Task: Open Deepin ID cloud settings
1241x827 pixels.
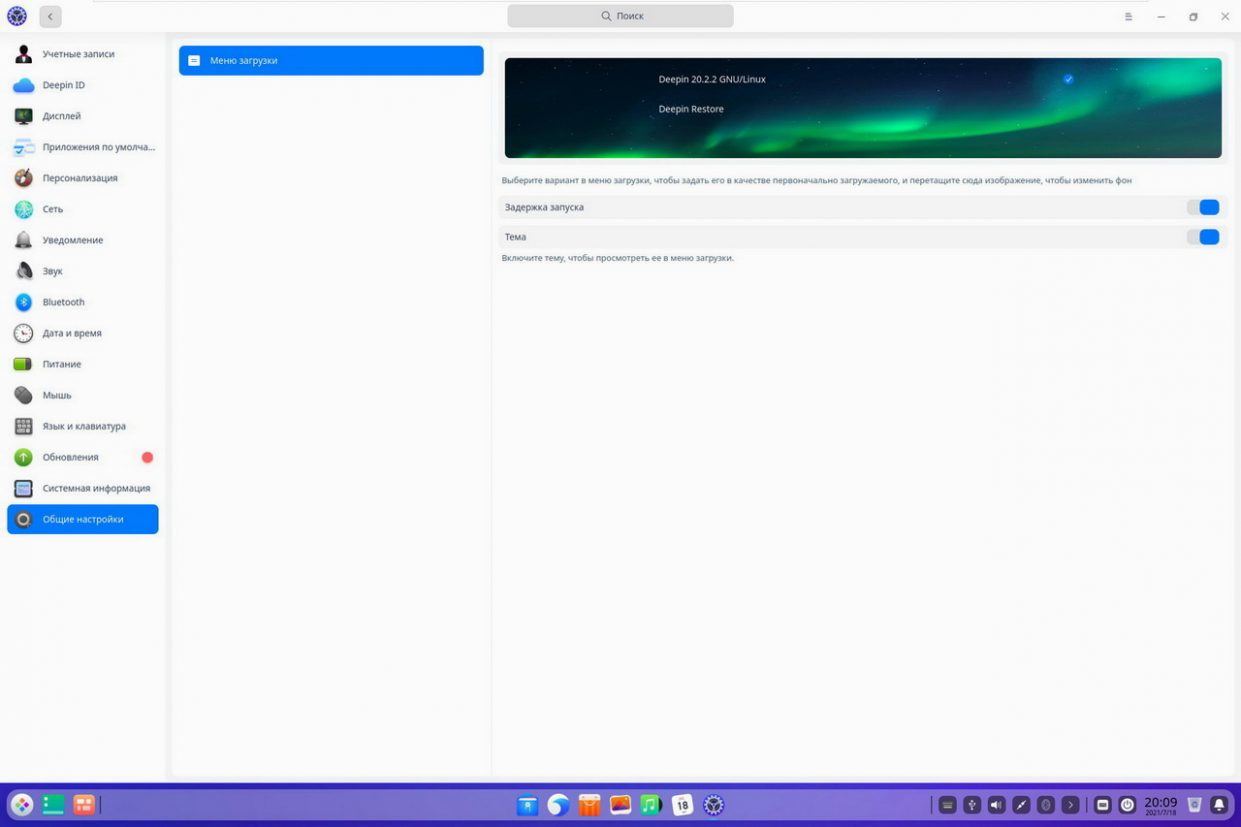Action: [x=63, y=85]
